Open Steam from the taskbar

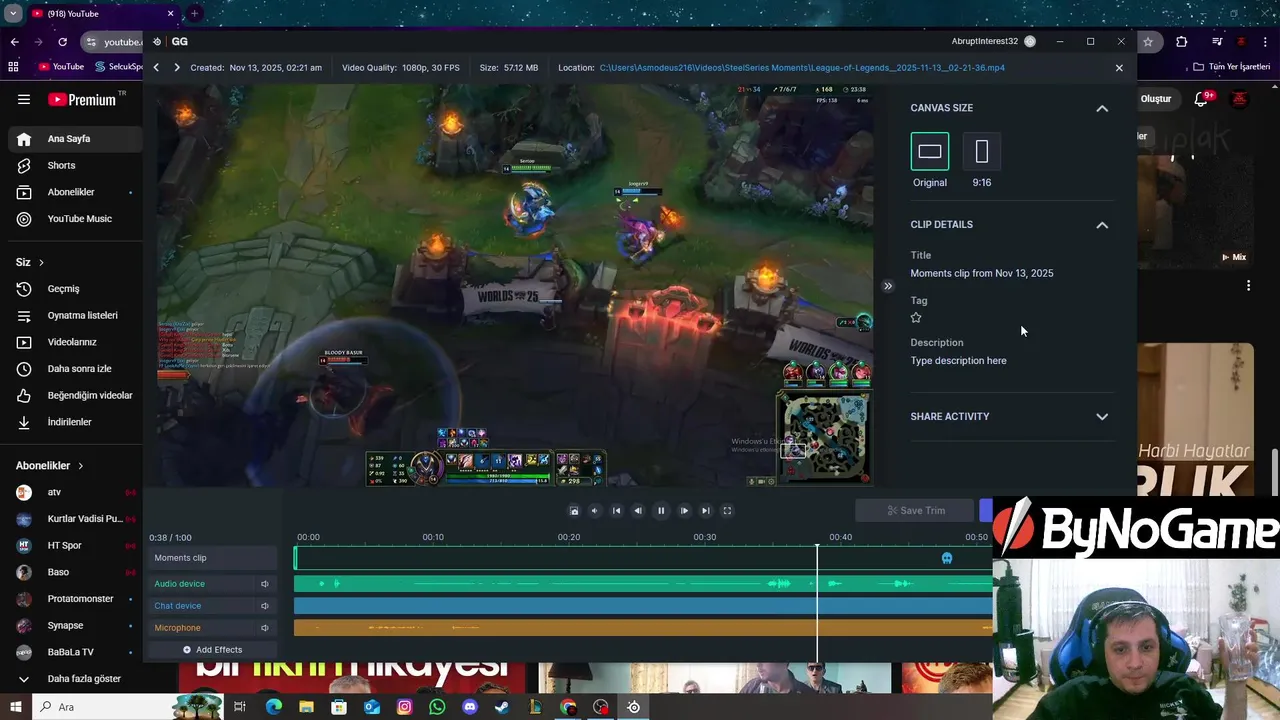click(x=502, y=707)
